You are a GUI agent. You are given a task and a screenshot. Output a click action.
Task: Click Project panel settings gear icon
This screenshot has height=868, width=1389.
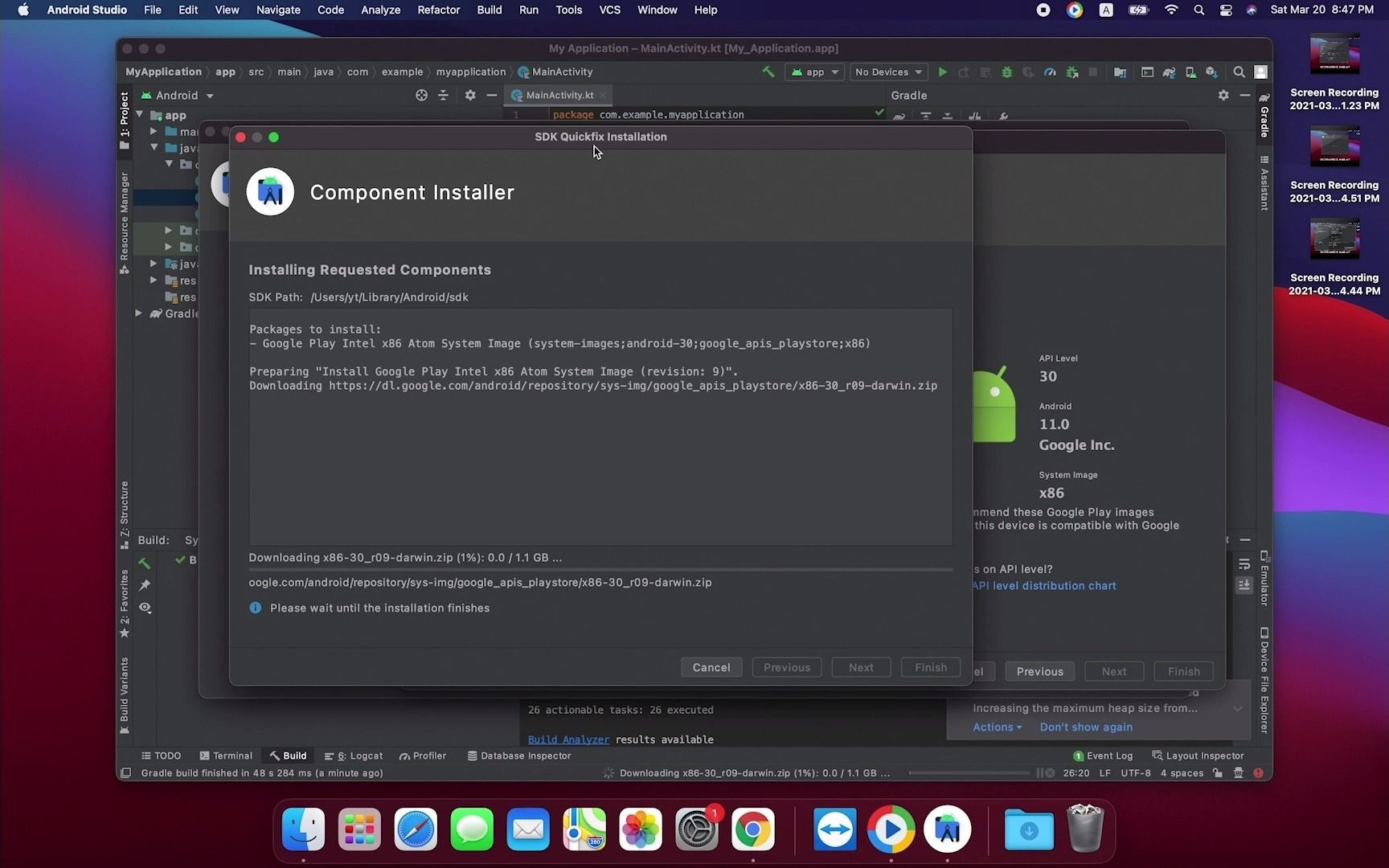(x=470, y=95)
